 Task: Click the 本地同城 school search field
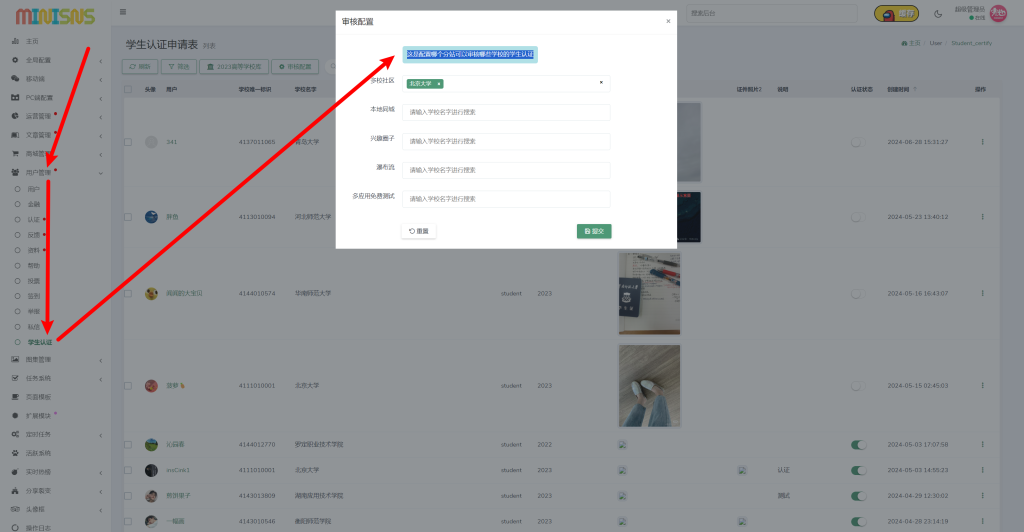pyautogui.click(x=506, y=113)
